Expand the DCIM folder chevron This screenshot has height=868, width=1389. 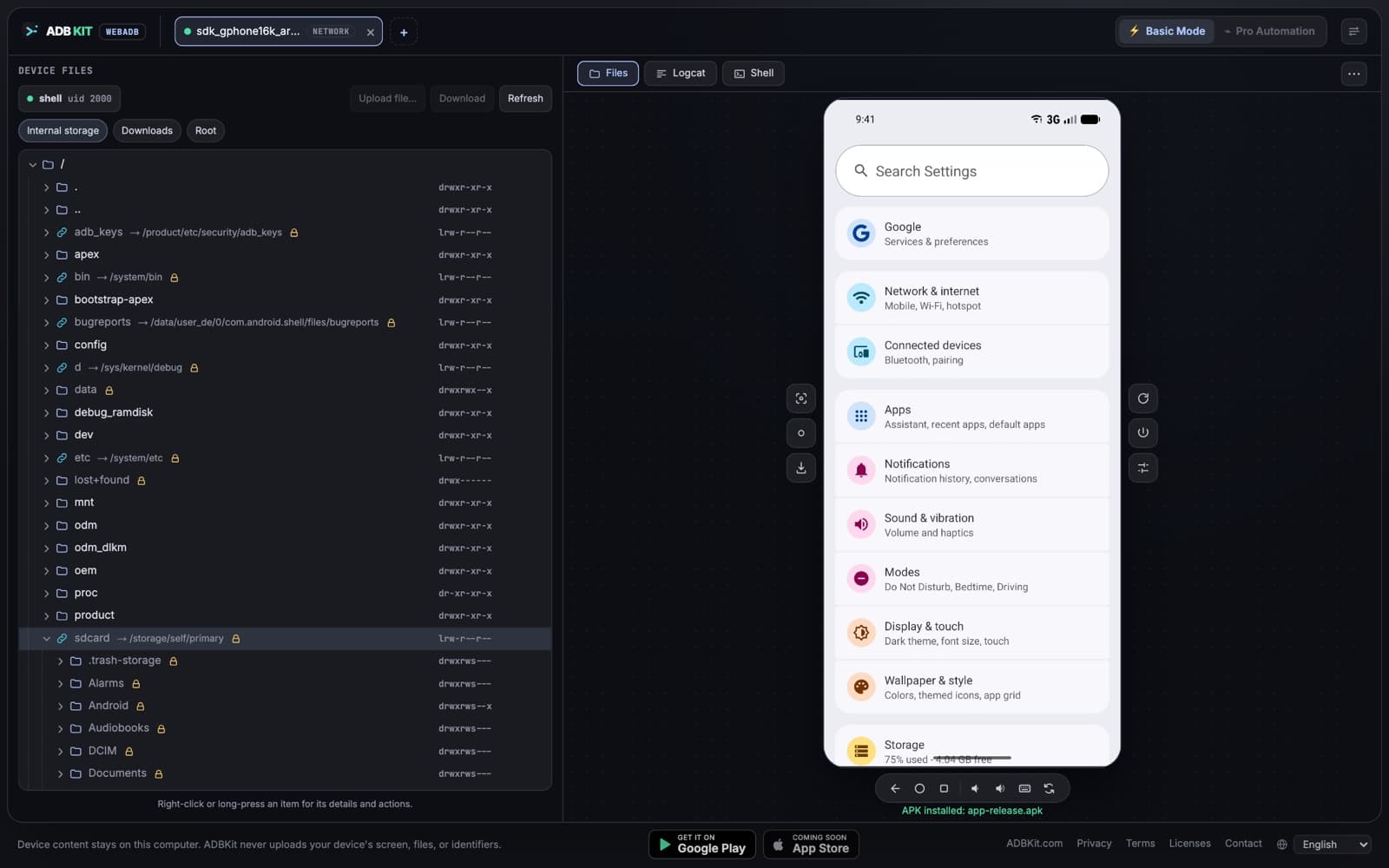click(60, 752)
